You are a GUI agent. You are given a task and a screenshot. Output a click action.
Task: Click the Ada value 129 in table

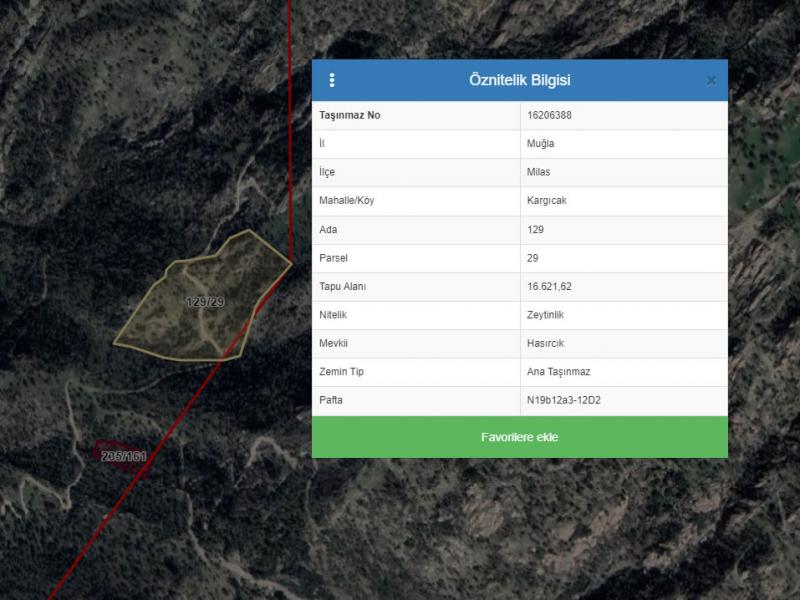(x=535, y=229)
